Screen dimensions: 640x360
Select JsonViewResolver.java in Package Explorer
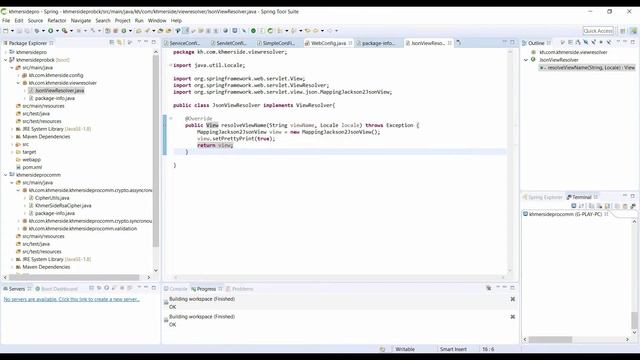(x=59, y=91)
